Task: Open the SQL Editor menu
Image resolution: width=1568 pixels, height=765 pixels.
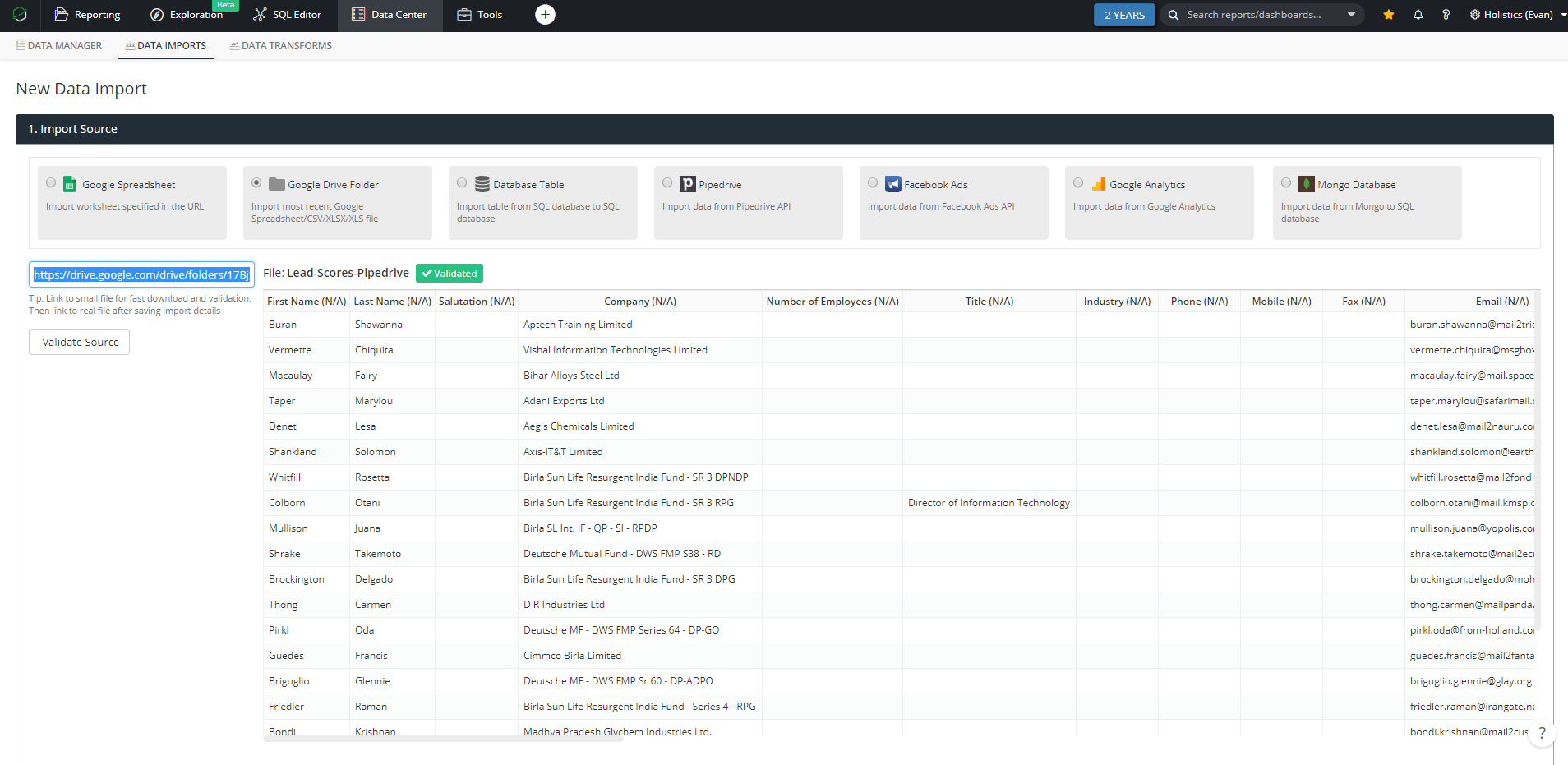Action: [287, 15]
